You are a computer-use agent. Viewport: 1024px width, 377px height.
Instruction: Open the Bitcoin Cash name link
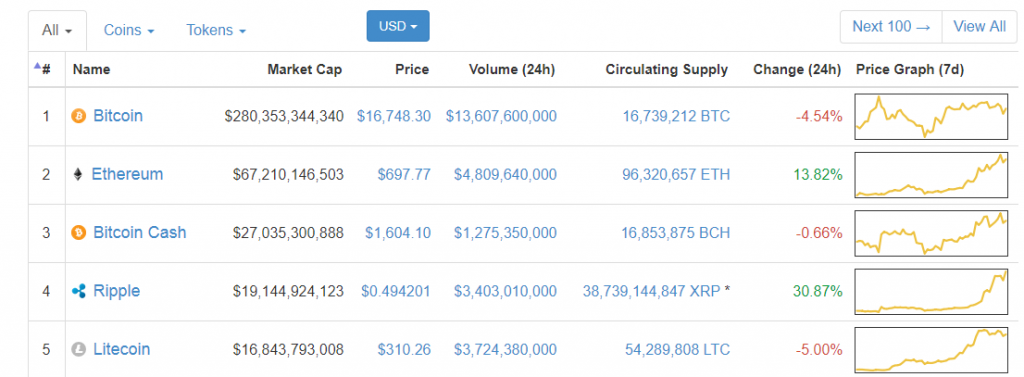pos(140,233)
